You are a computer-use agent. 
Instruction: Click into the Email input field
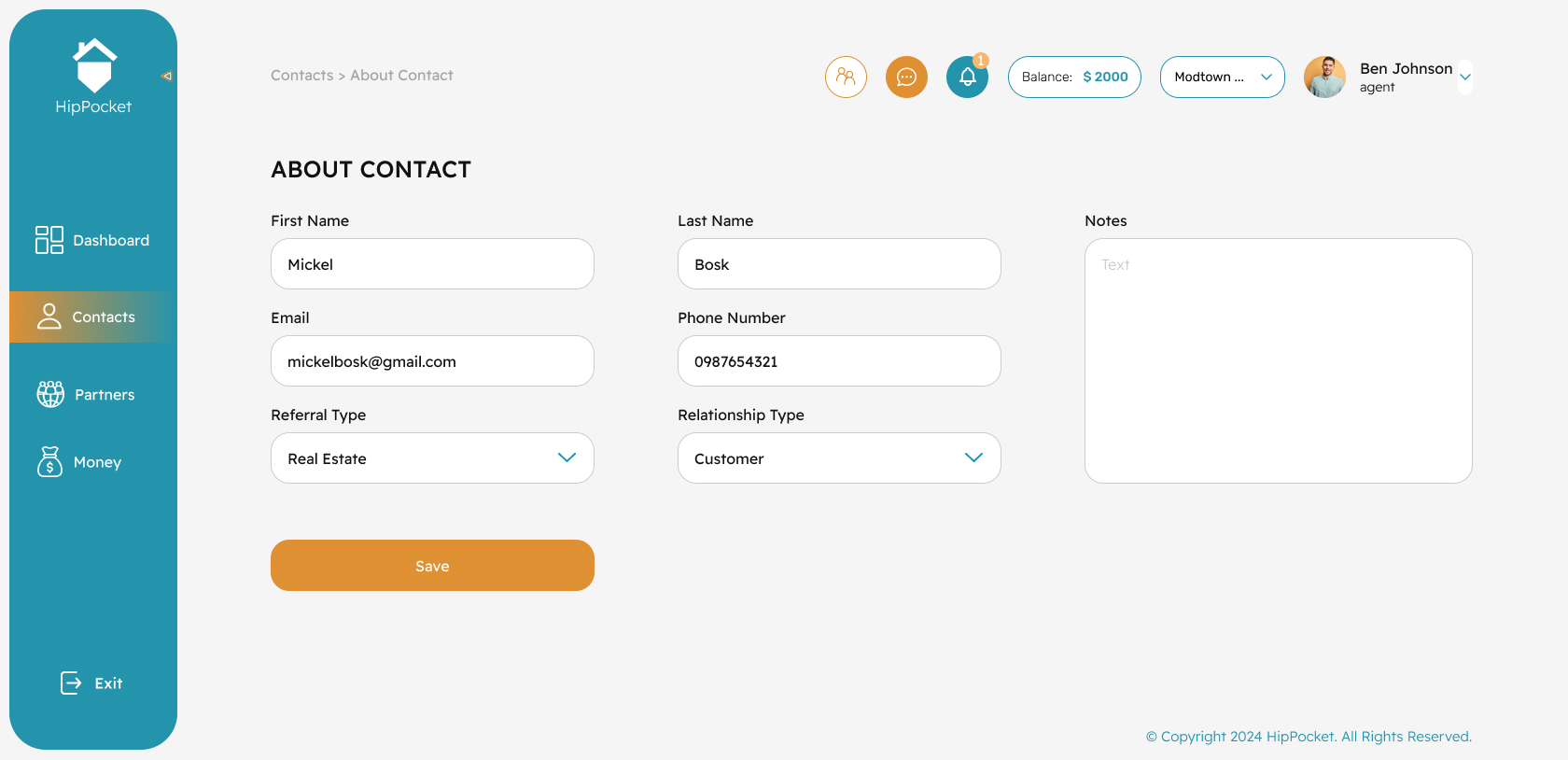(x=432, y=360)
